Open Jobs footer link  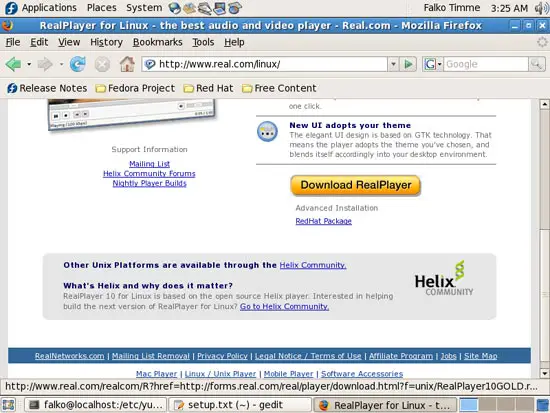coord(449,356)
